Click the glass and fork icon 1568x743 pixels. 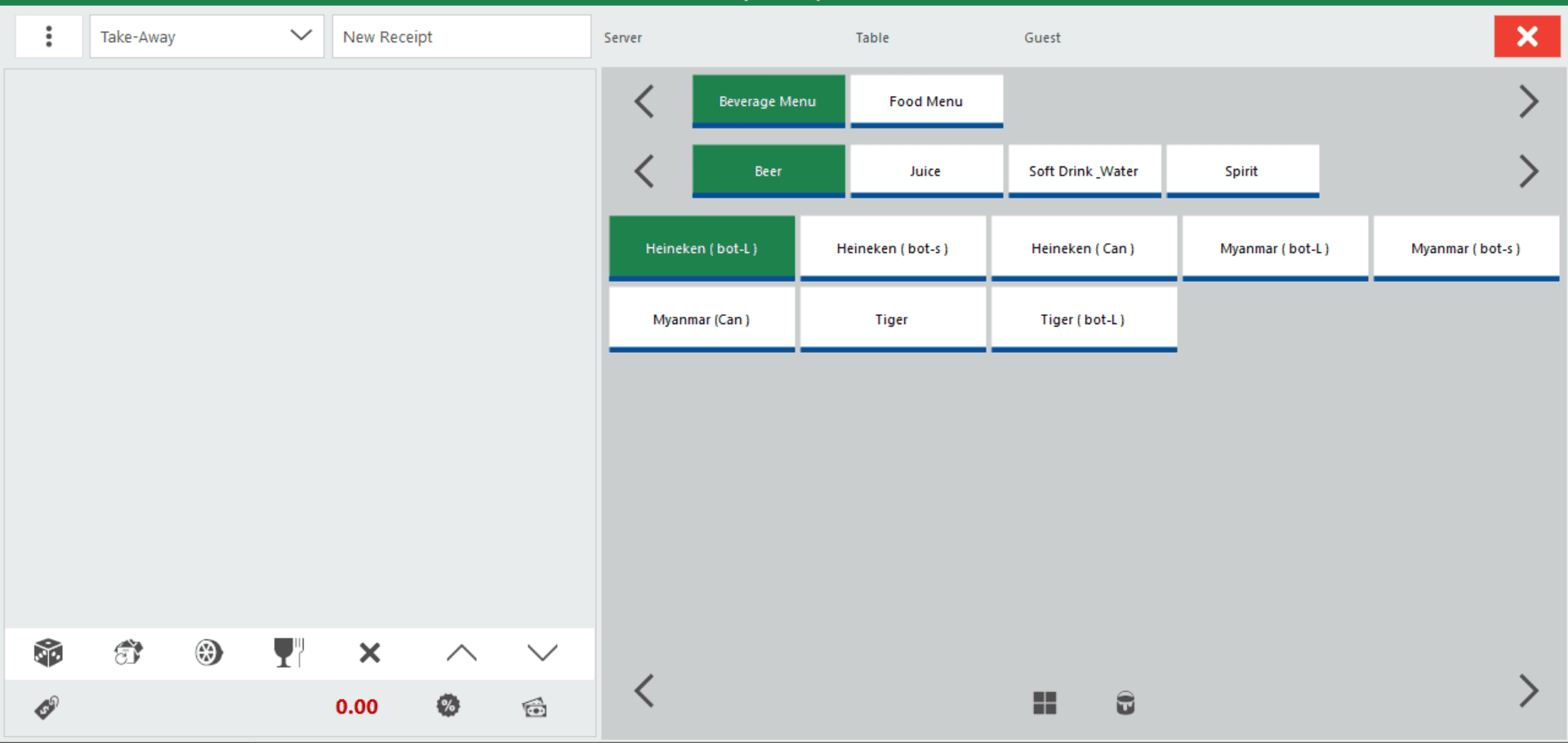click(x=288, y=652)
